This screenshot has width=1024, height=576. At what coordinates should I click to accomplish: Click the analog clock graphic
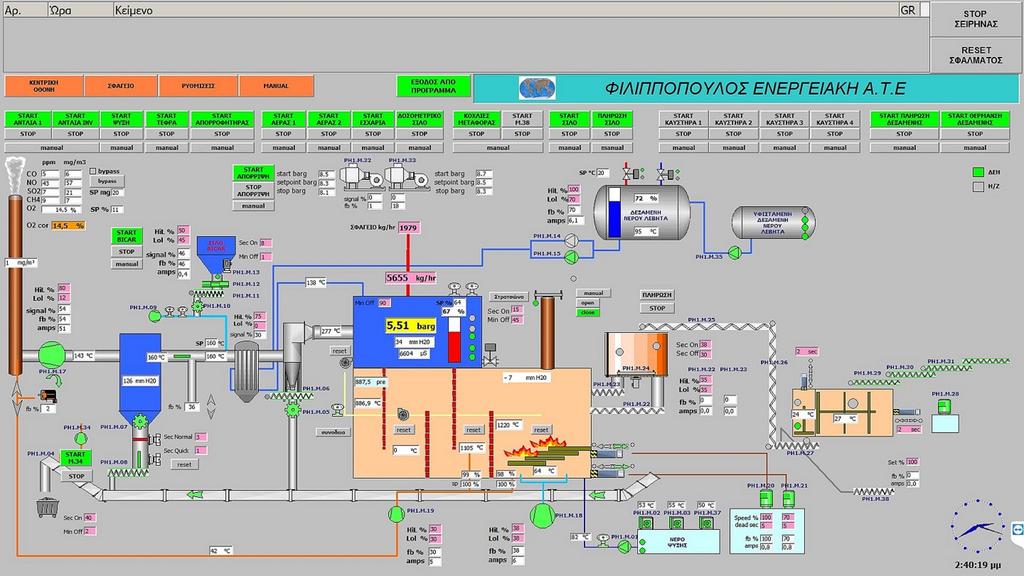click(978, 528)
